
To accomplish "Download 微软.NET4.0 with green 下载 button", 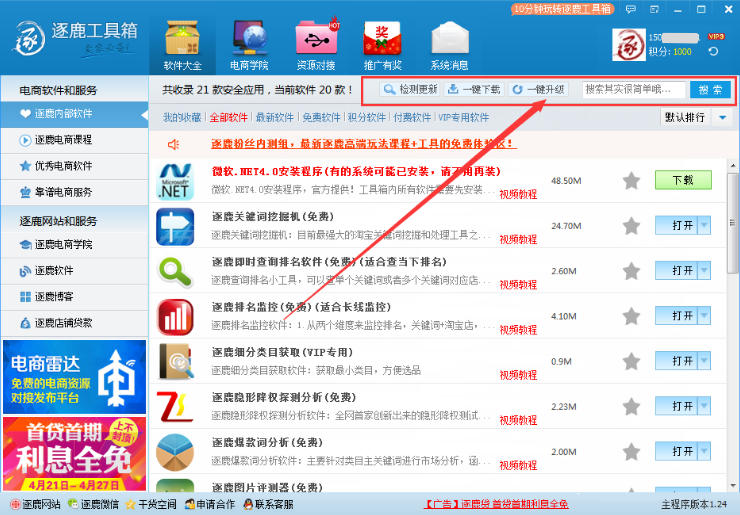I will (x=683, y=180).
